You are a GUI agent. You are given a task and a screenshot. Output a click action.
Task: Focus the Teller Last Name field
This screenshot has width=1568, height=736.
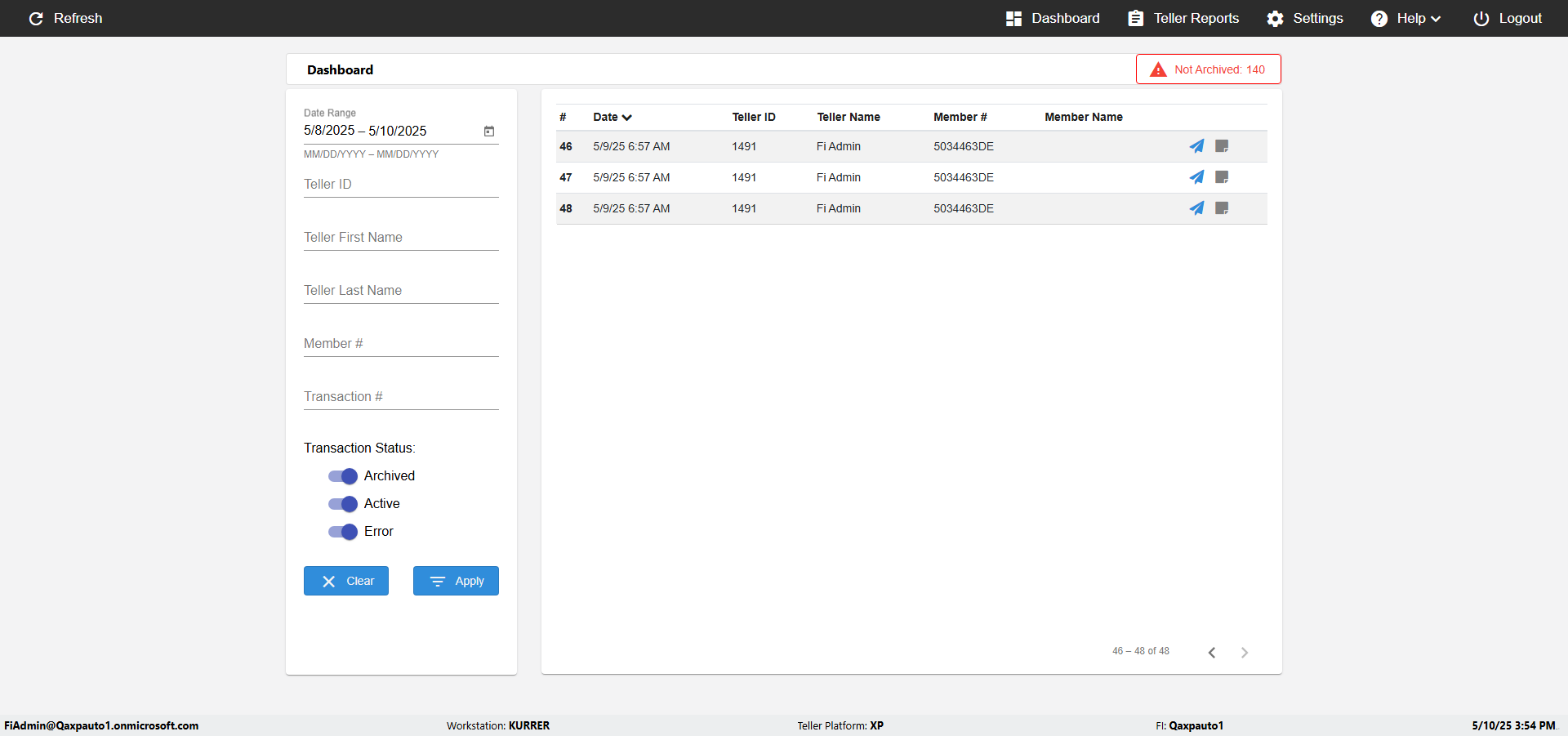point(401,290)
